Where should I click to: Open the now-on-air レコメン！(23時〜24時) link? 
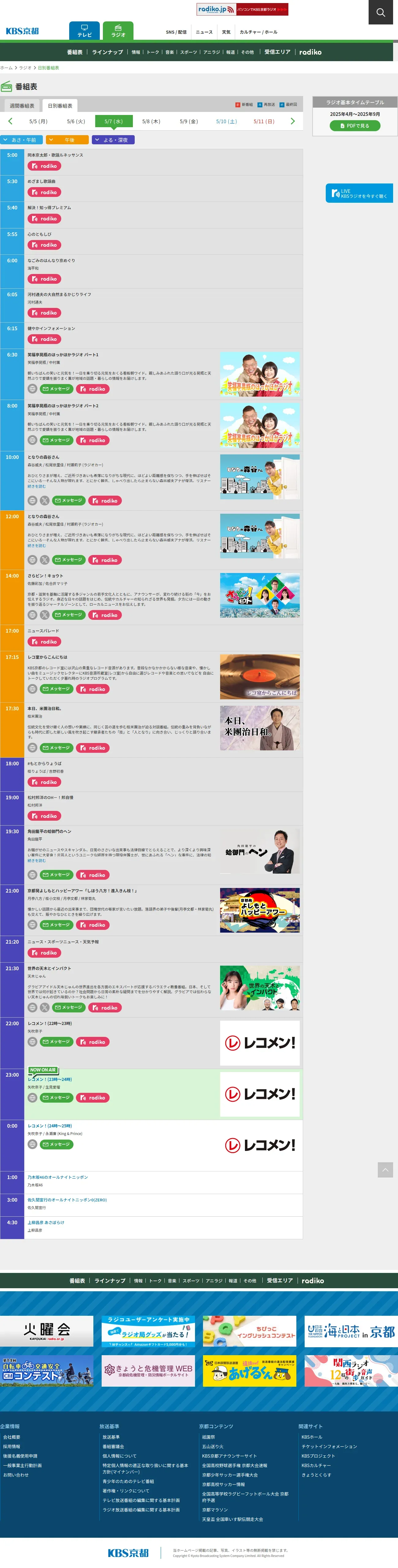click(x=49, y=1079)
